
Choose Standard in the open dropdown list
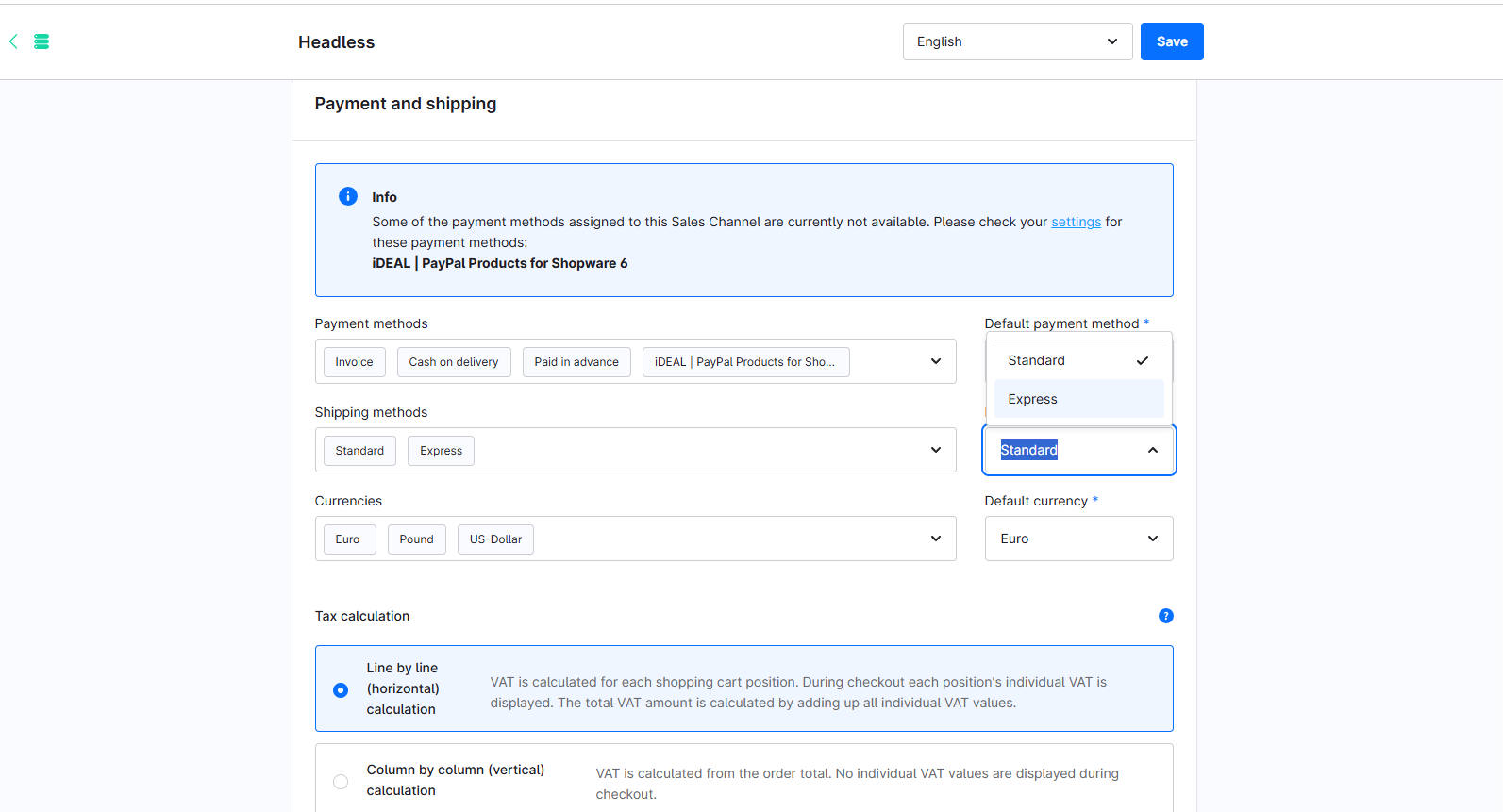click(x=1078, y=360)
